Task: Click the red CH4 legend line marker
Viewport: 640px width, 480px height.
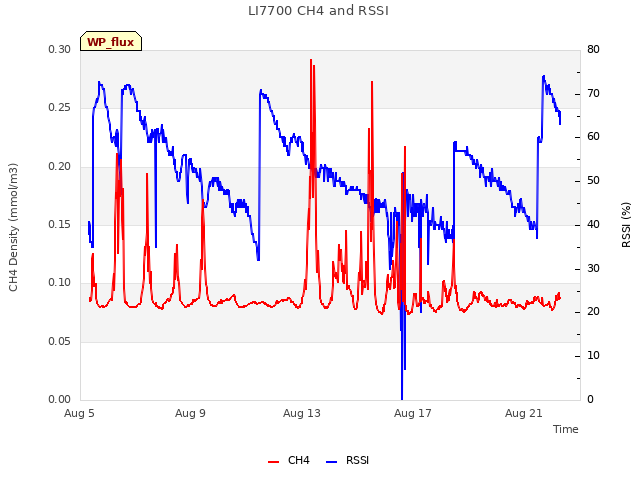Action: 273,462
